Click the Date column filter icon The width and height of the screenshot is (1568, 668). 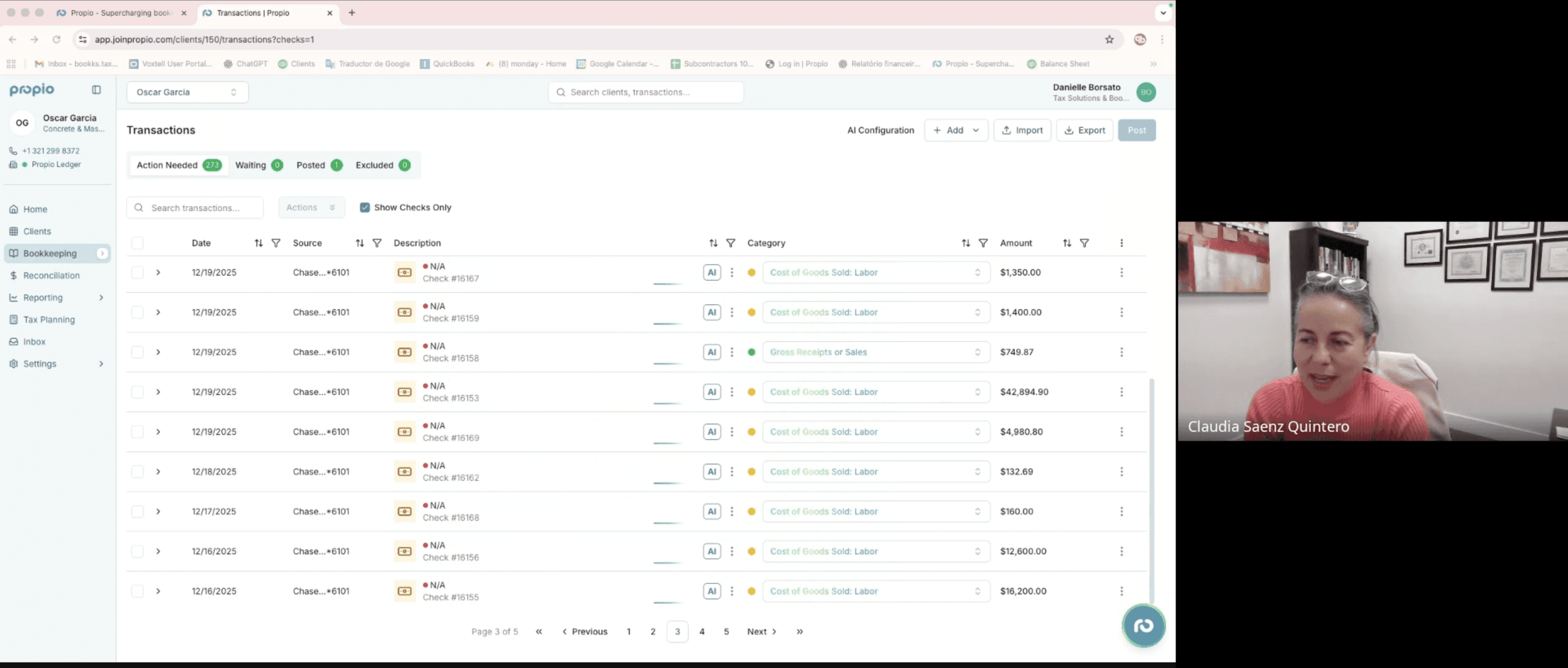[276, 243]
